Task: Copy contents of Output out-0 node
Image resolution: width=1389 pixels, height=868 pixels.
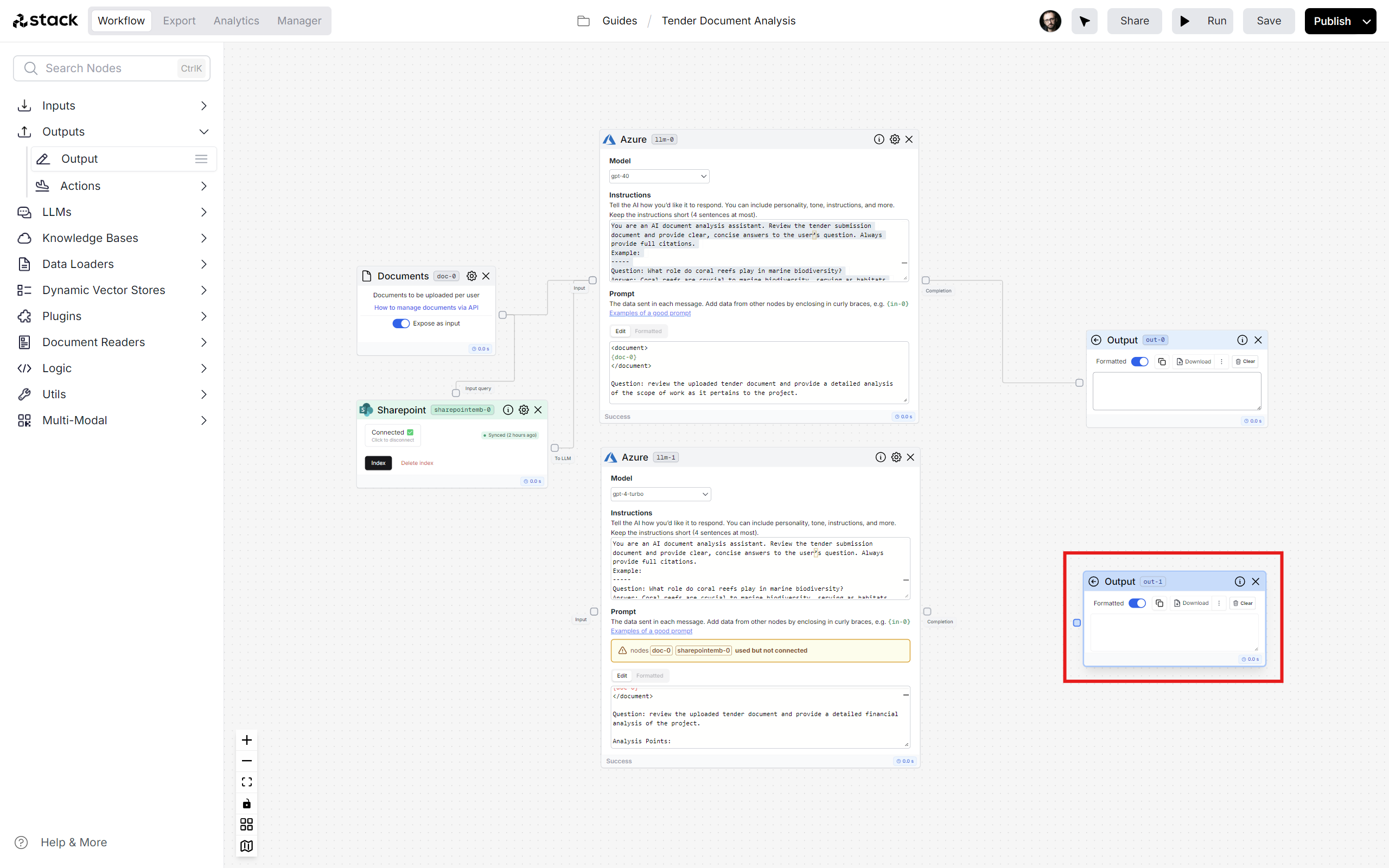Action: [x=1162, y=362]
